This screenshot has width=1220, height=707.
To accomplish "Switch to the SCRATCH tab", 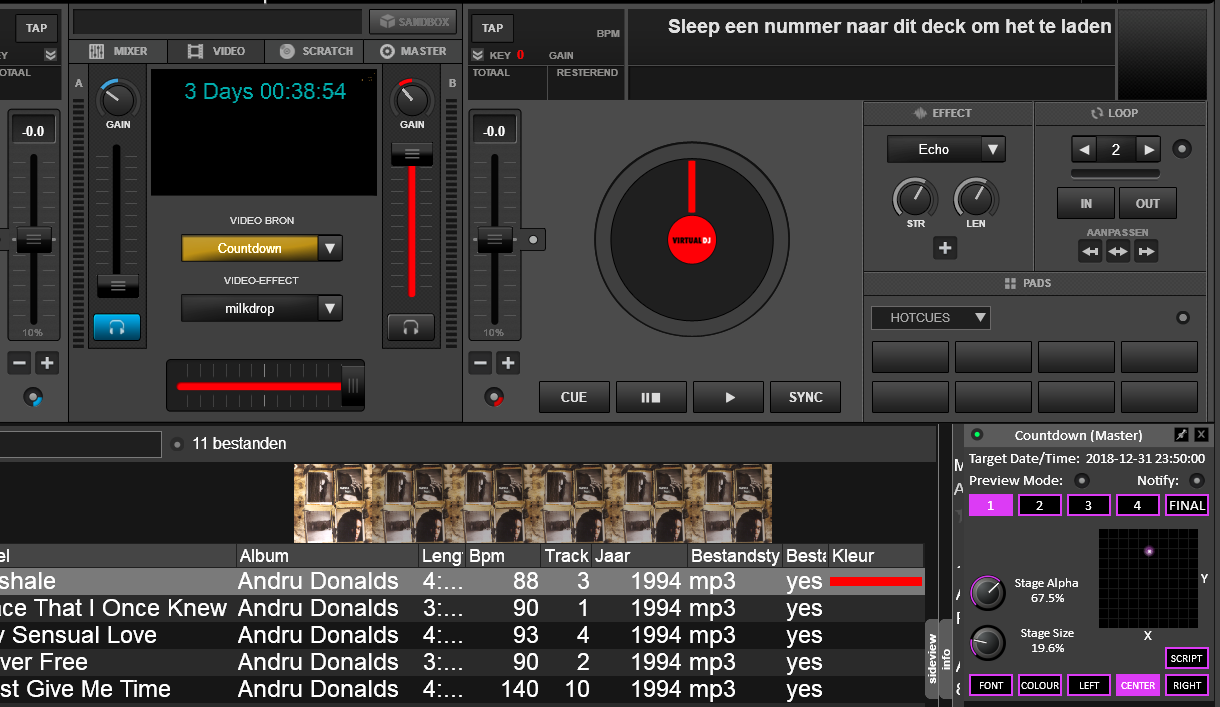I will coord(315,51).
